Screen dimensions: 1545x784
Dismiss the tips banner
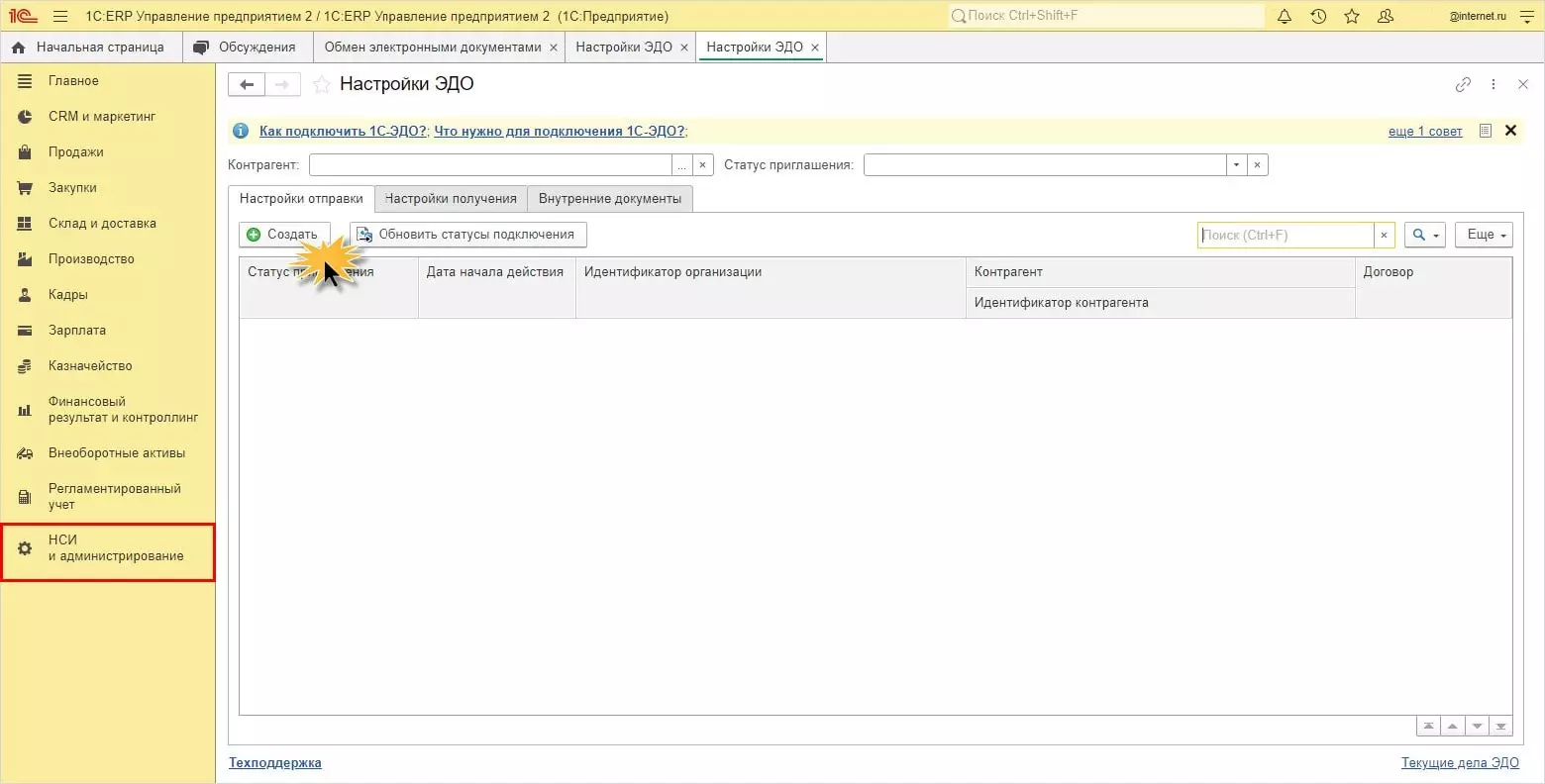point(1510,131)
